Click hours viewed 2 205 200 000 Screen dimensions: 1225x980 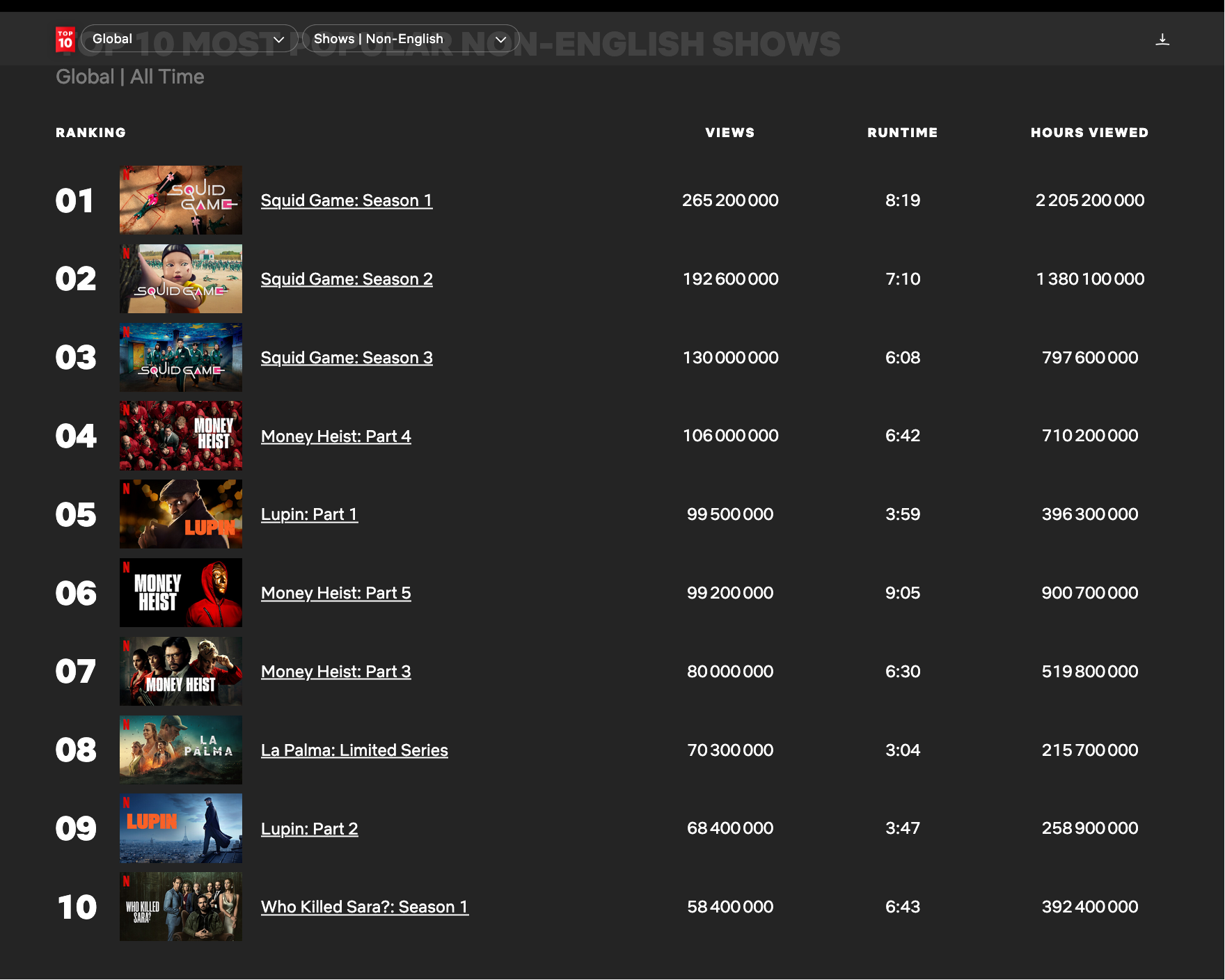click(x=1090, y=200)
